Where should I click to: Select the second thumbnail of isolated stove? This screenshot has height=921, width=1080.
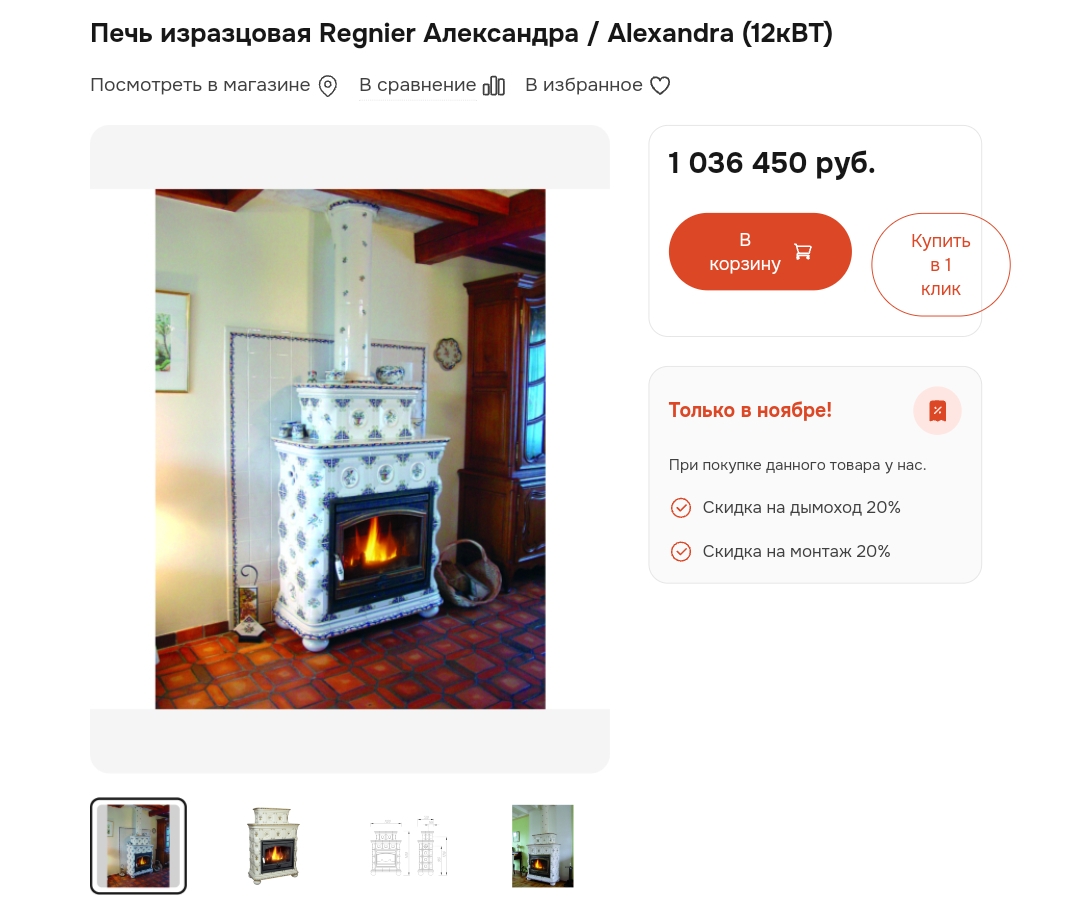pos(273,846)
